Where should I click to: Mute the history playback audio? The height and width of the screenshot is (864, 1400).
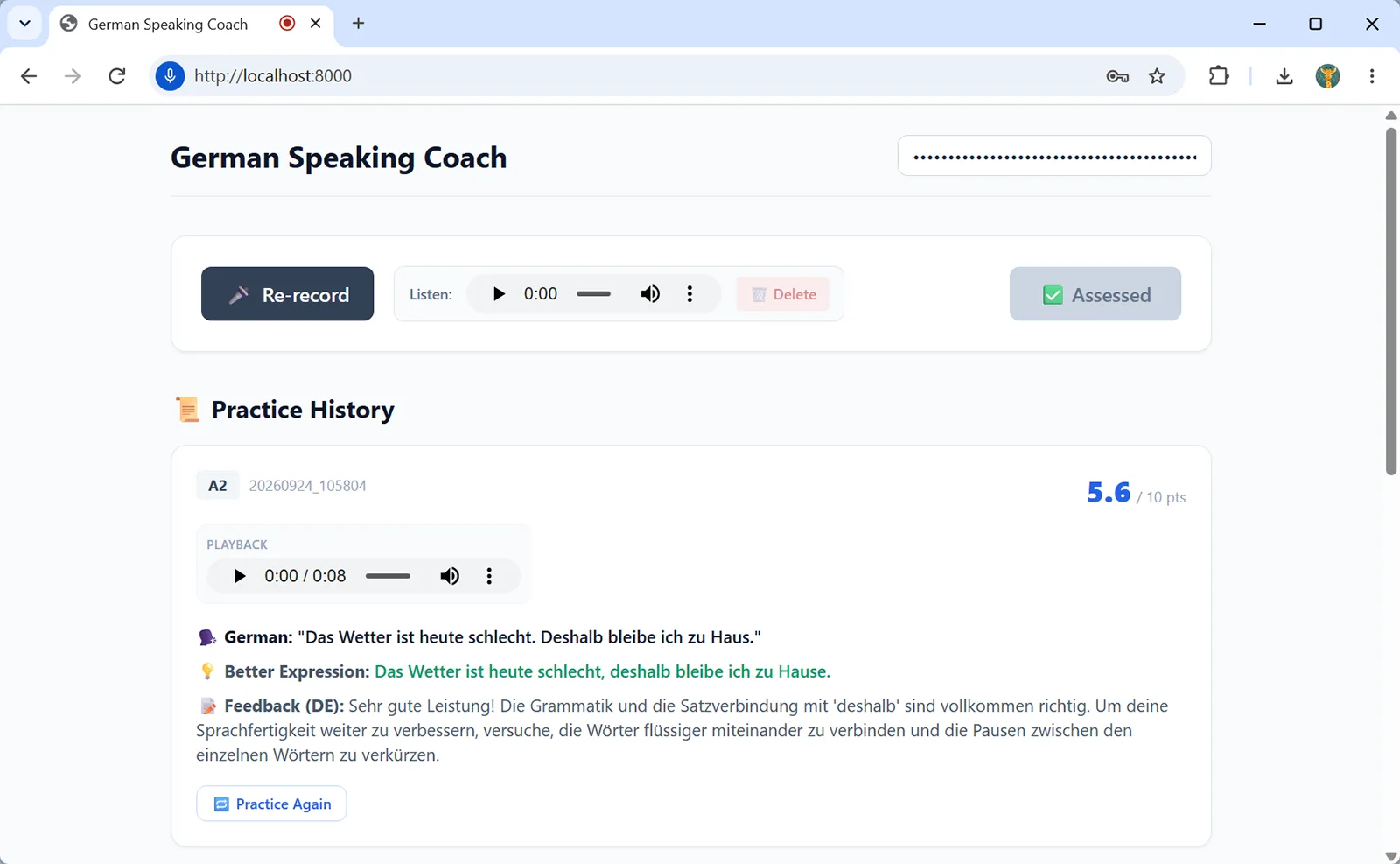(450, 576)
